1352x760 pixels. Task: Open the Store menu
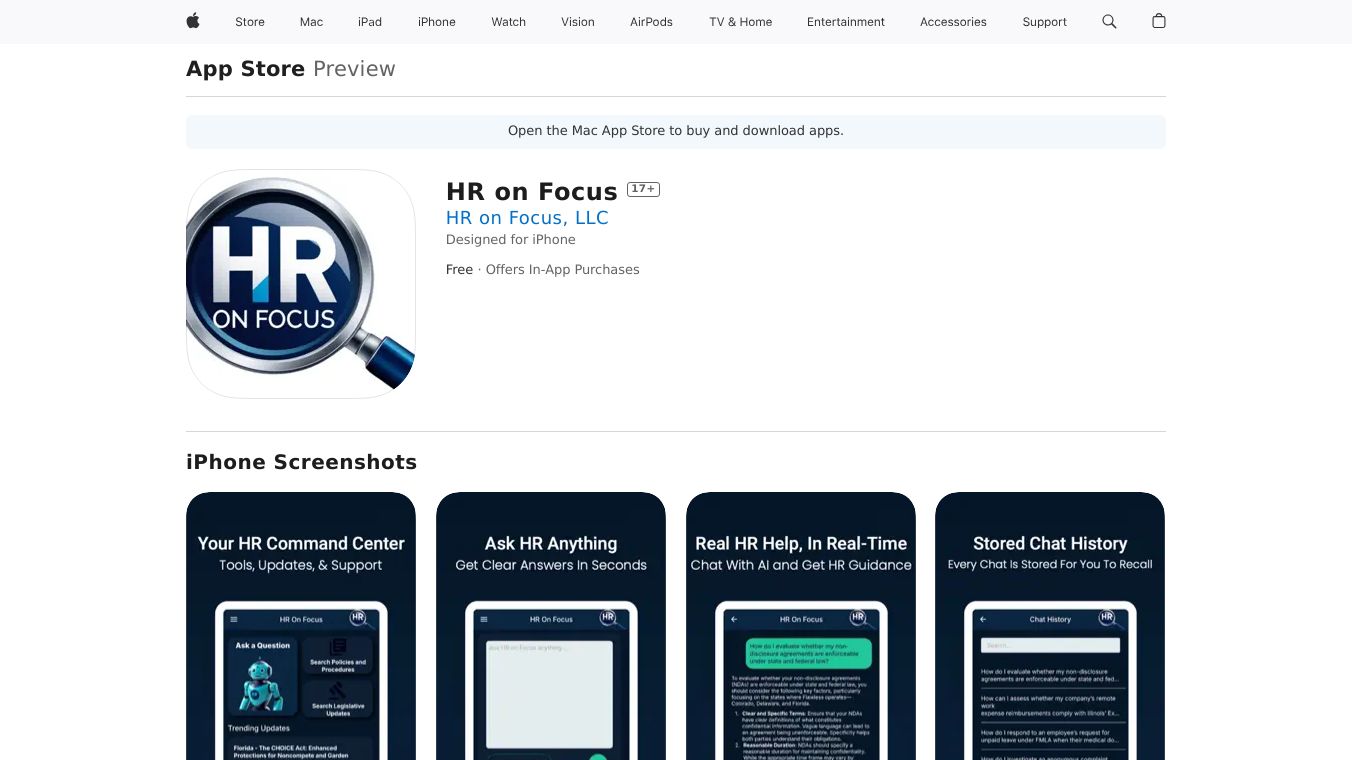250,22
